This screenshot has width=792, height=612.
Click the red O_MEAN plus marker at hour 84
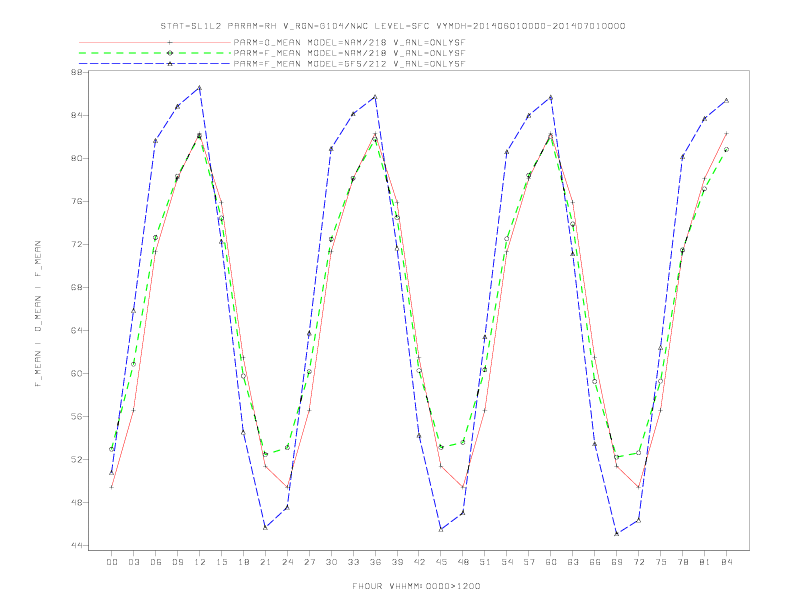726,133
